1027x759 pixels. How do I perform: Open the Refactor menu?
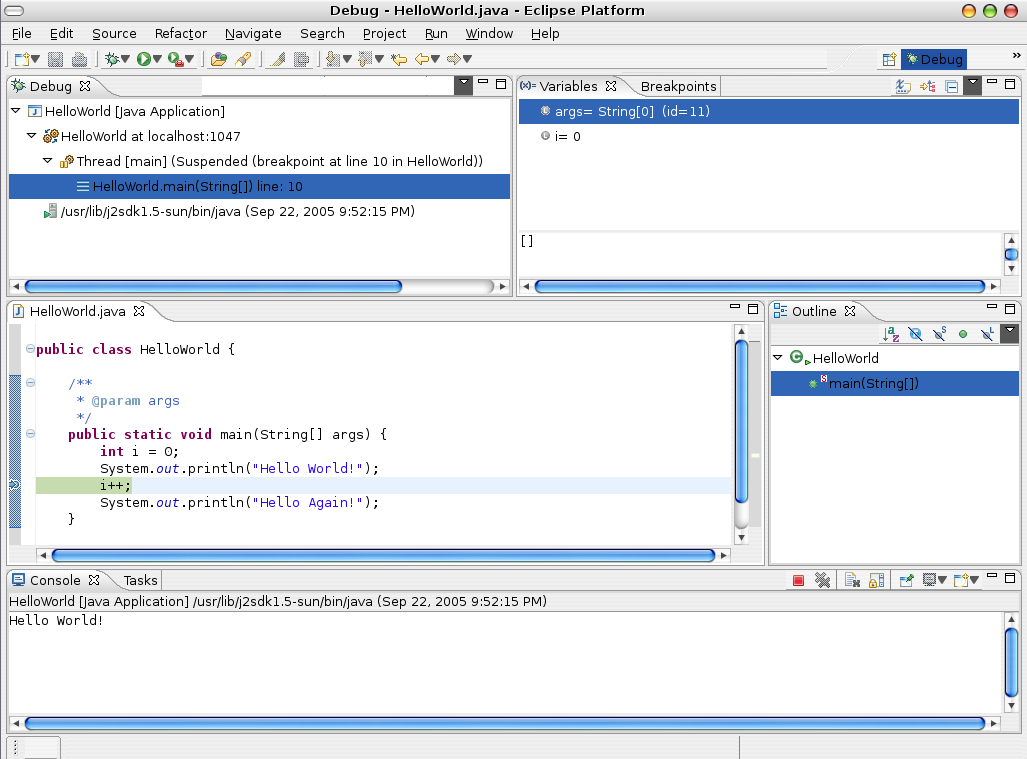point(181,33)
